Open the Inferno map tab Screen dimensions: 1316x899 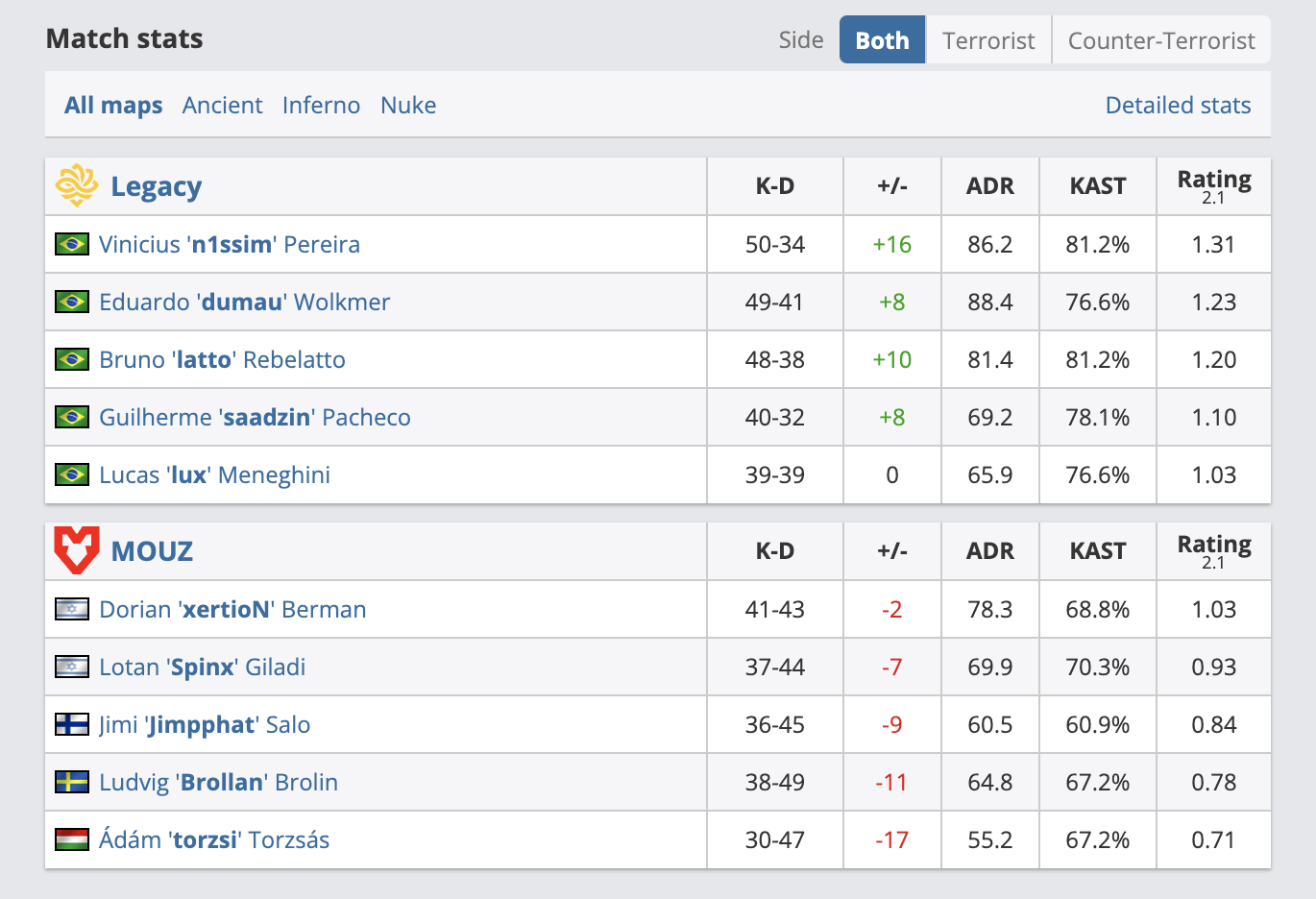tap(321, 105)
